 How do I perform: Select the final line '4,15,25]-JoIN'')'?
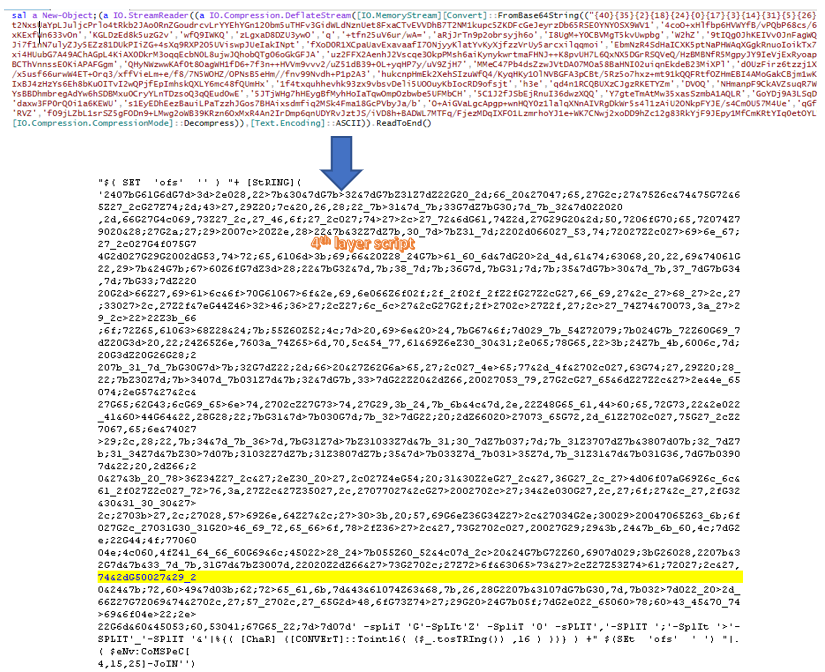146,664
